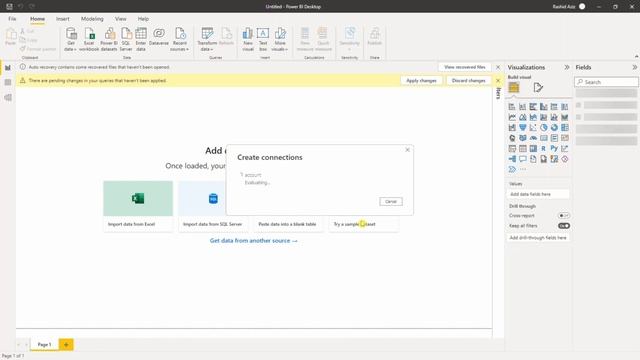The height and width of the screenshot is (360, 640).
Task: Open Power BI datasets source
Action: (x=109, y=40)
